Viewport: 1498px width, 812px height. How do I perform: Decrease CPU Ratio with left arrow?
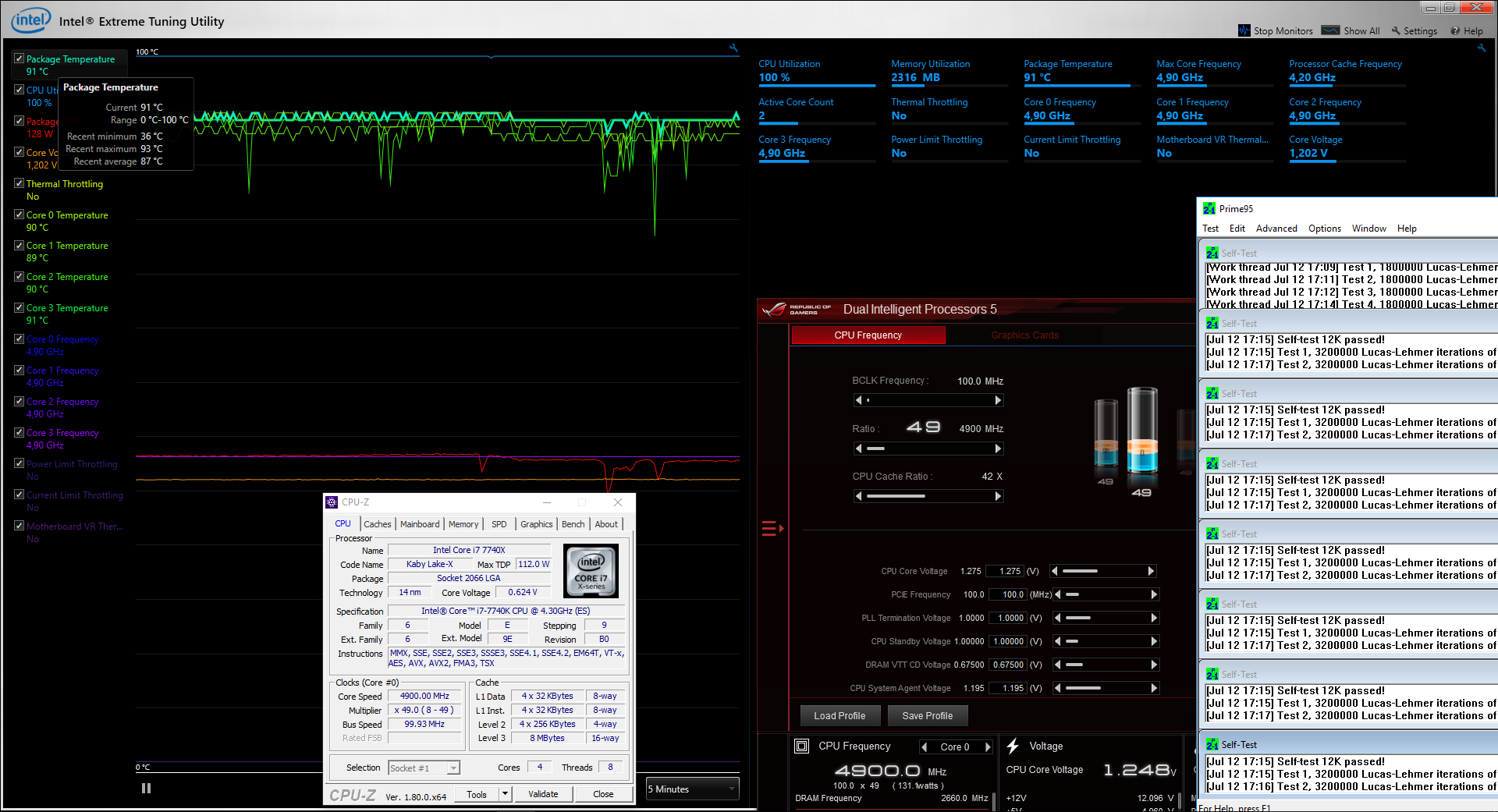[858, 449]
